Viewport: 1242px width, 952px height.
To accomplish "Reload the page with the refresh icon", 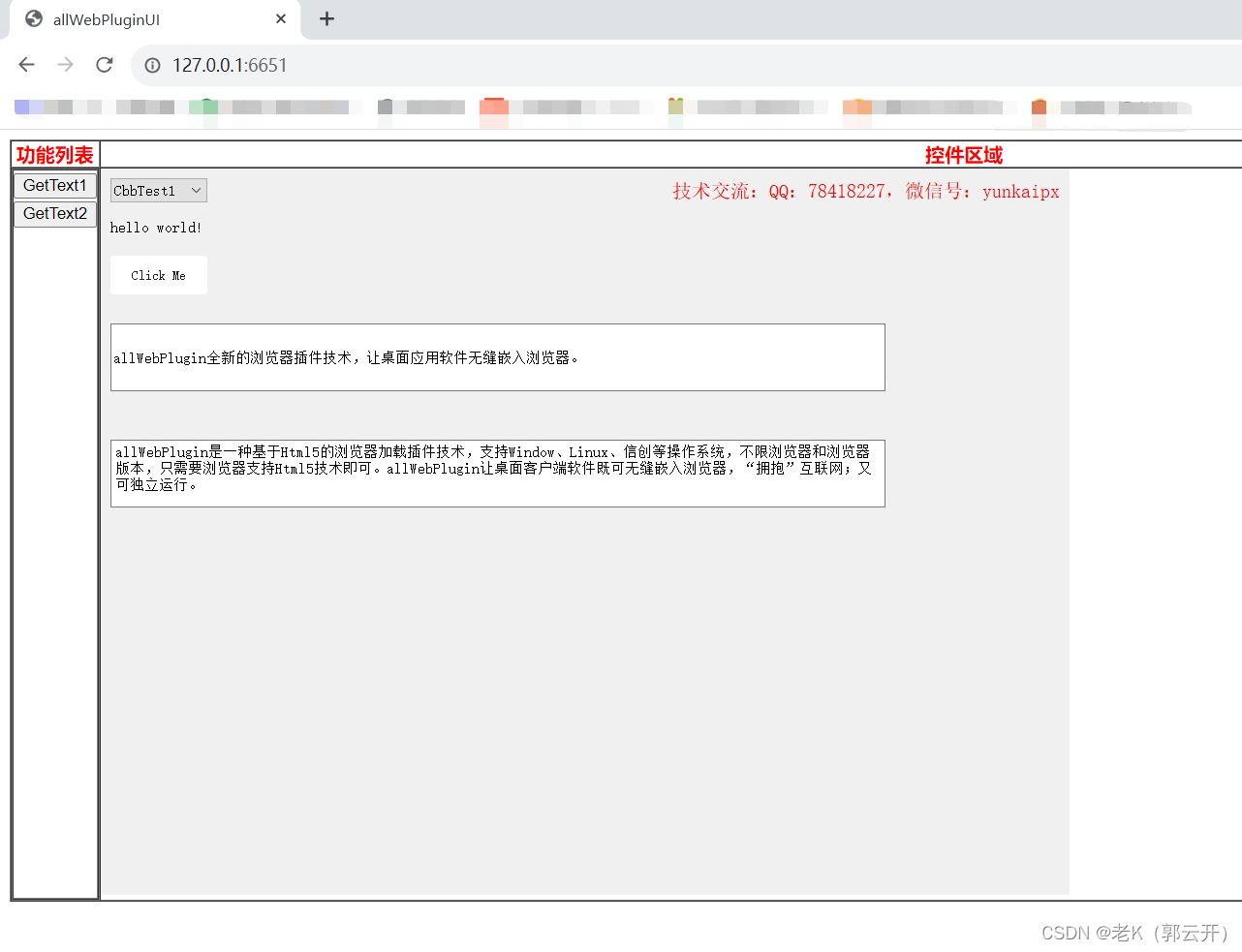I will tap(105, 65).
